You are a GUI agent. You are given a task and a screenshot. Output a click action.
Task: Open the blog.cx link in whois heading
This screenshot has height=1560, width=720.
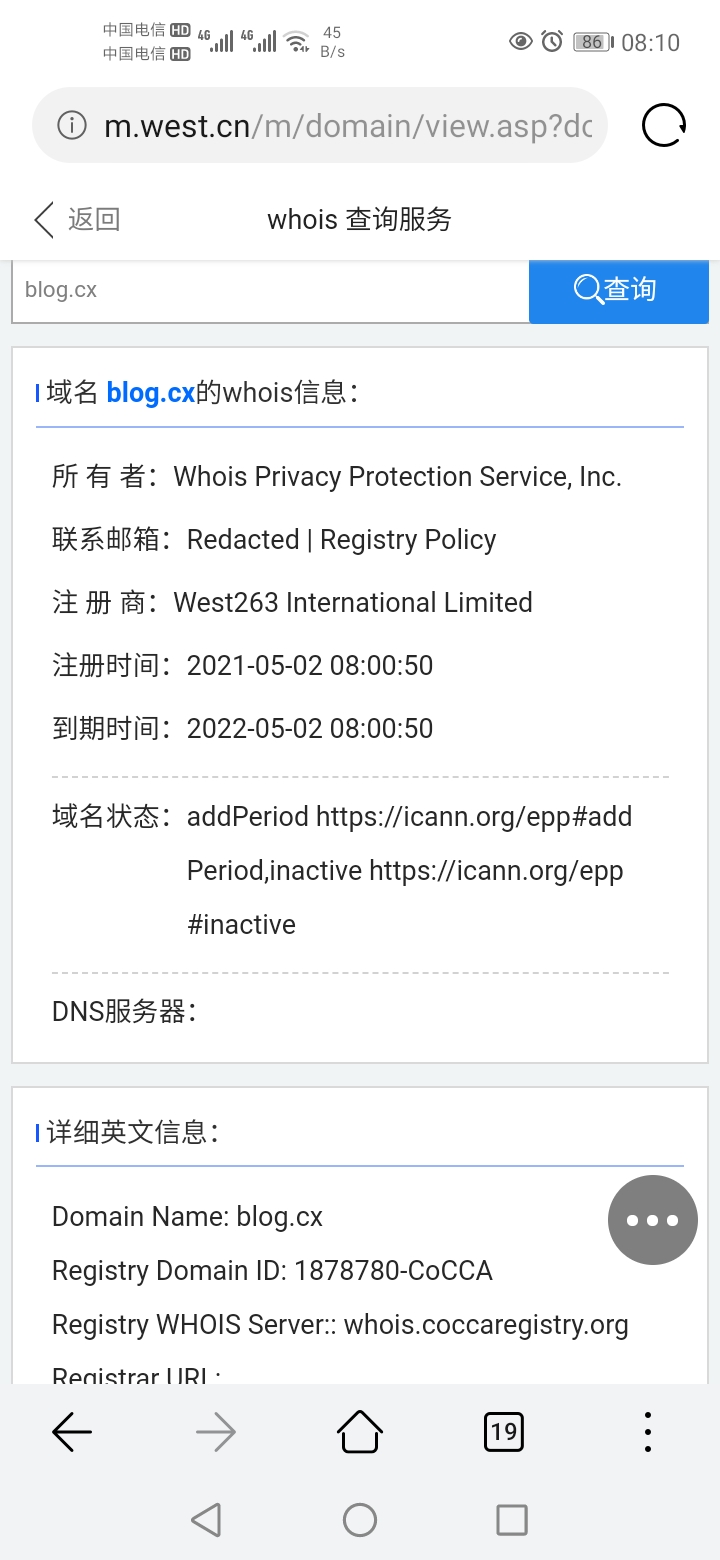(x=150, y=393)
